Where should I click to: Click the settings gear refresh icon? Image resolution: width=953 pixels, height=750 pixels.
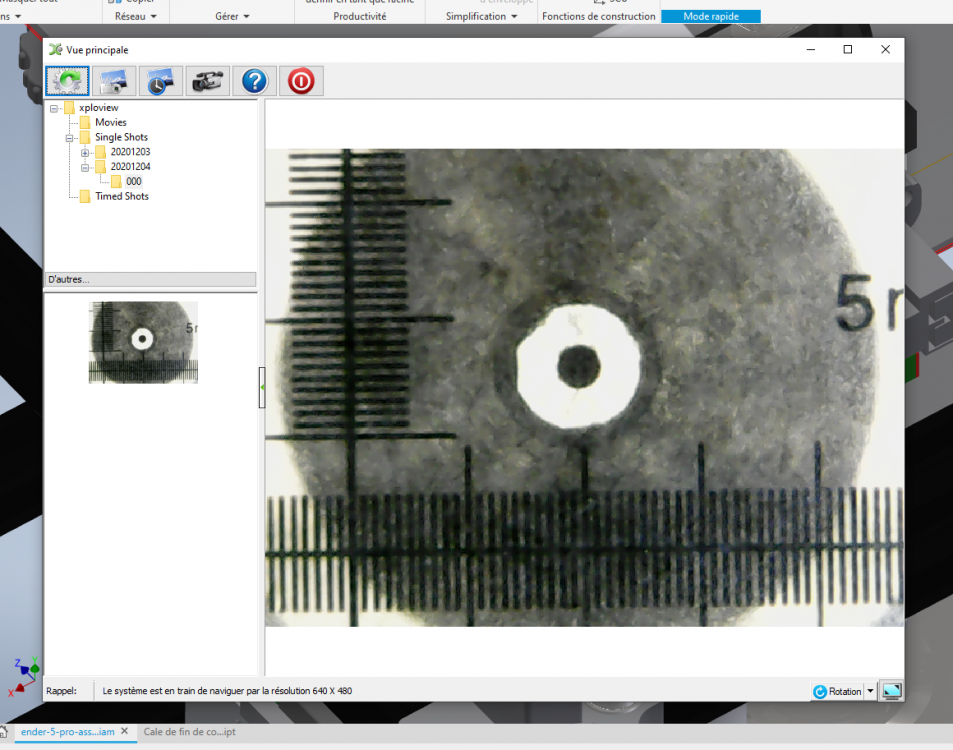tap(67, 81)
